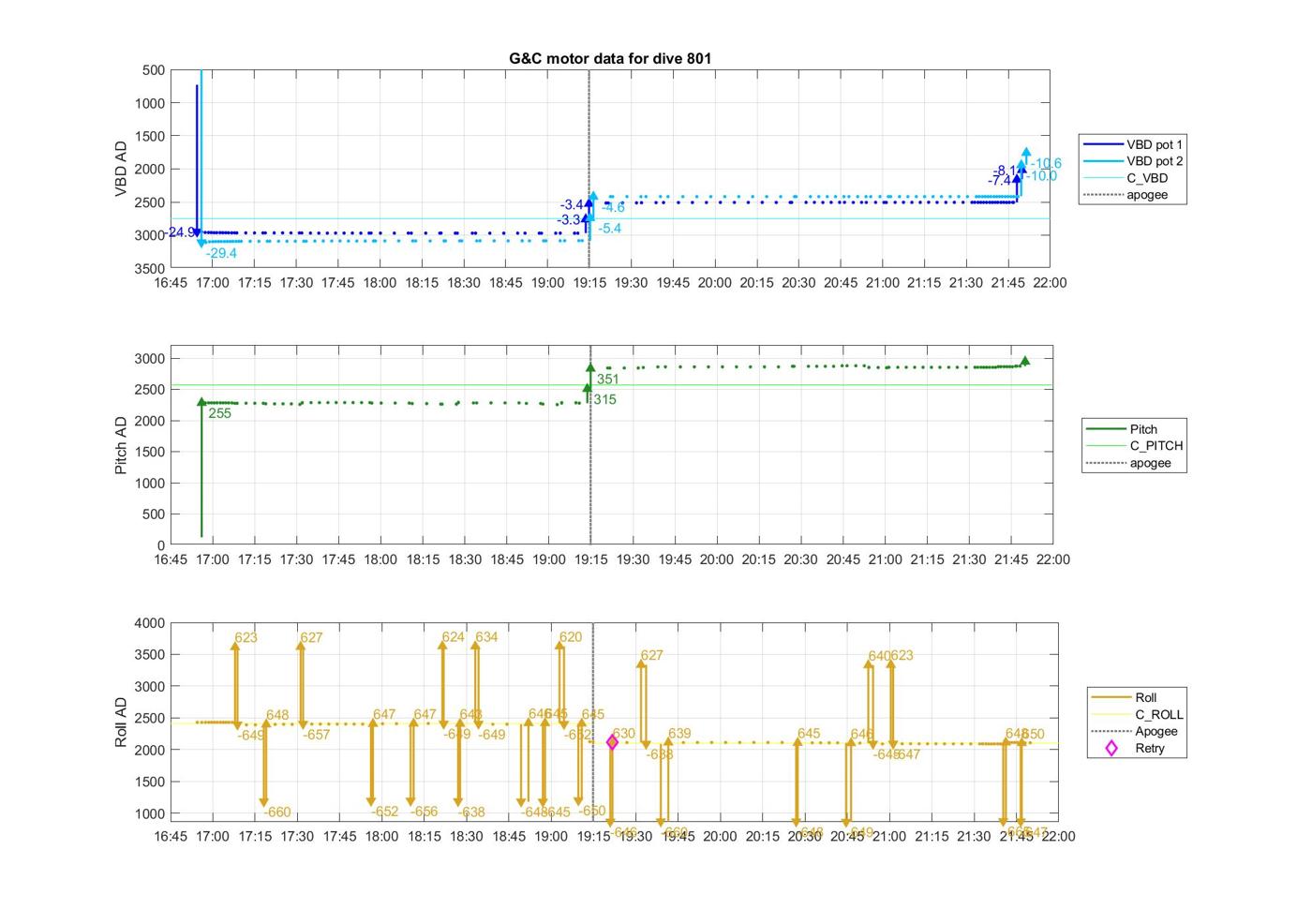Click the '-657' annotation in the Roll plot
This screenshot has width=1312, height=924.
tap(317, 735)
